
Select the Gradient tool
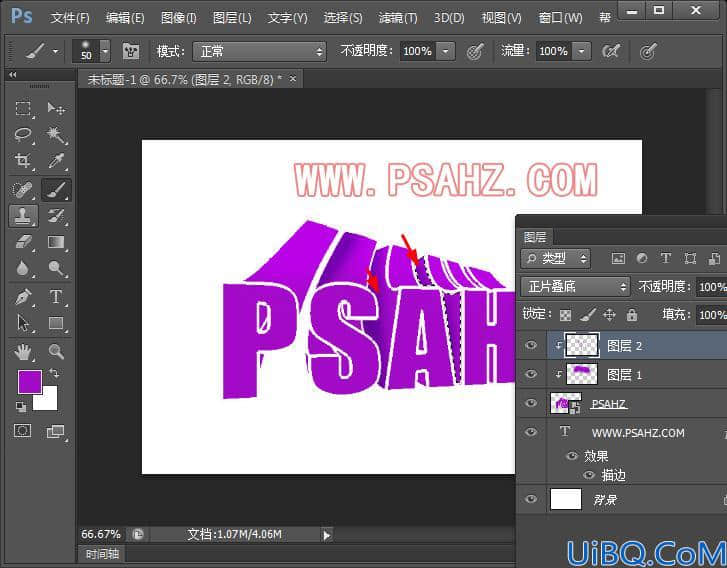pos(56,242)
